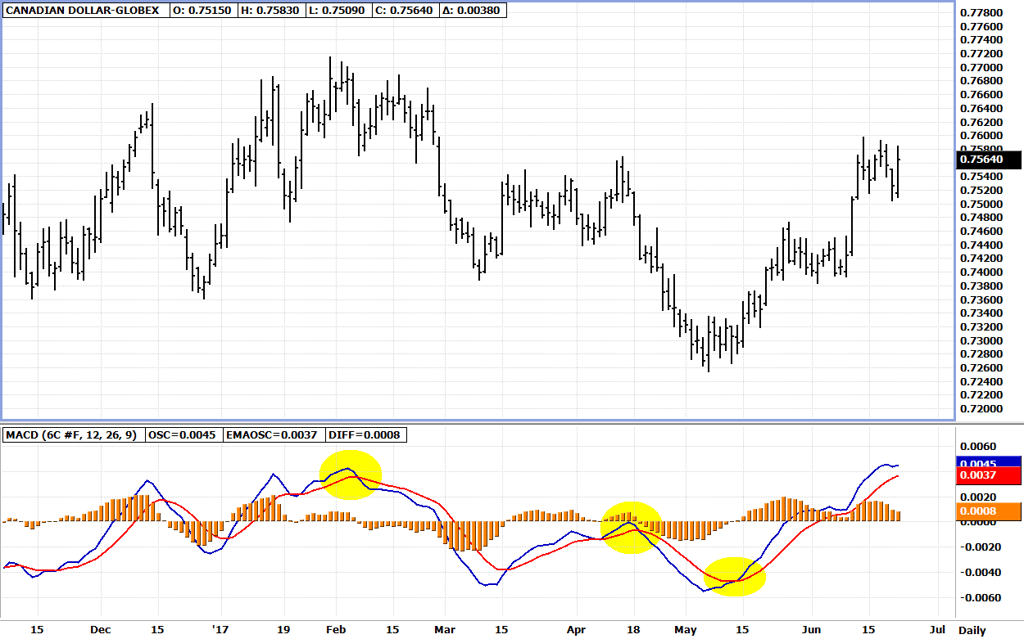Click the EMAOSC=0.0037 readout

pos(272,435)
